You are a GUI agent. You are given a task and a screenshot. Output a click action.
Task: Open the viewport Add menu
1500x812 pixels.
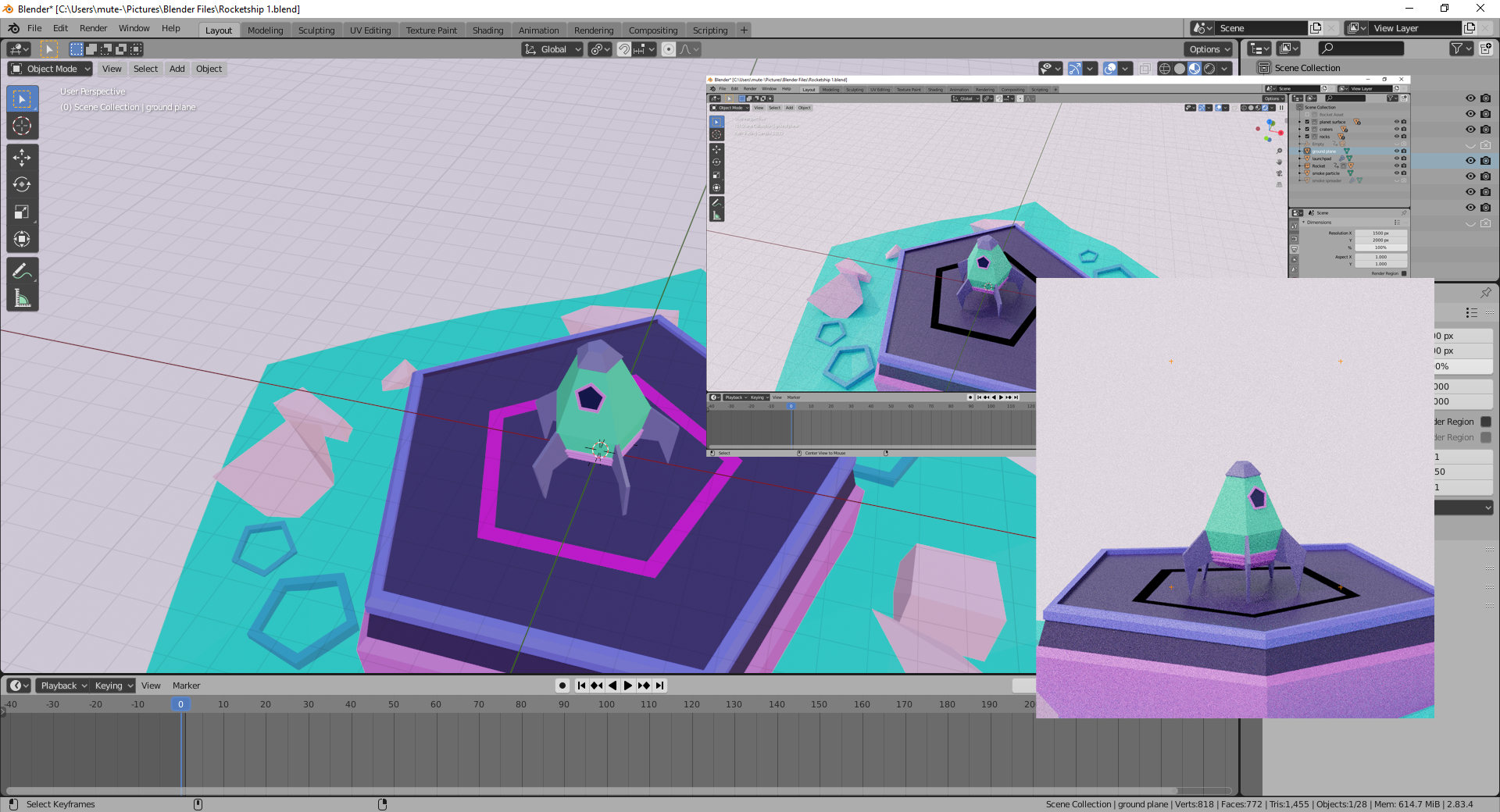pos(177,69)
